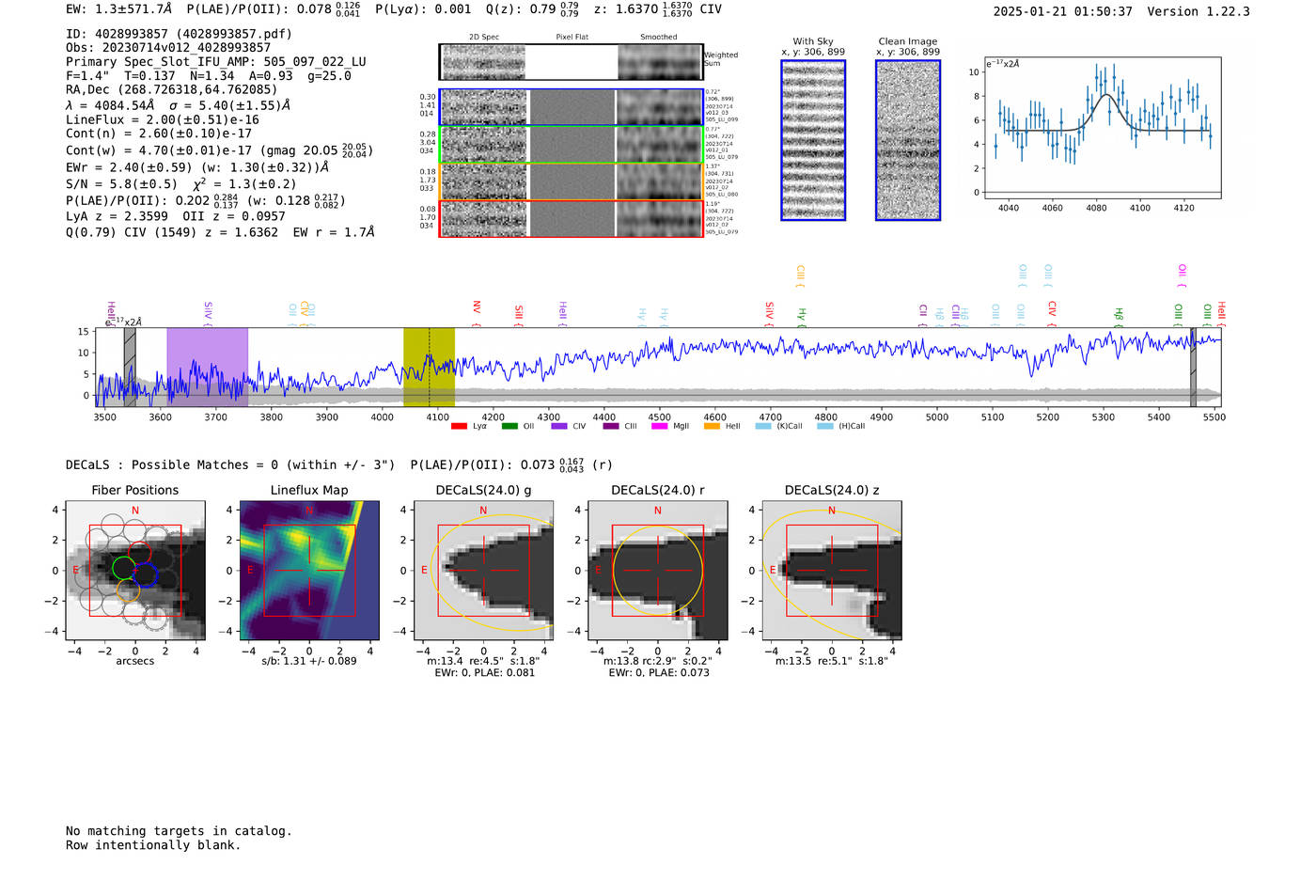The image size is (1316, 896).
Task: Click the green OII legend swatch
Action: [x=509, y=426]
